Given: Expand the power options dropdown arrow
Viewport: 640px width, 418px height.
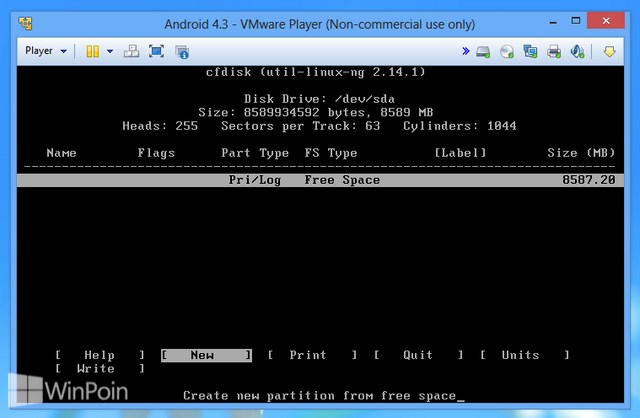Looking at the screenshot, I should [x=110, y=51].
